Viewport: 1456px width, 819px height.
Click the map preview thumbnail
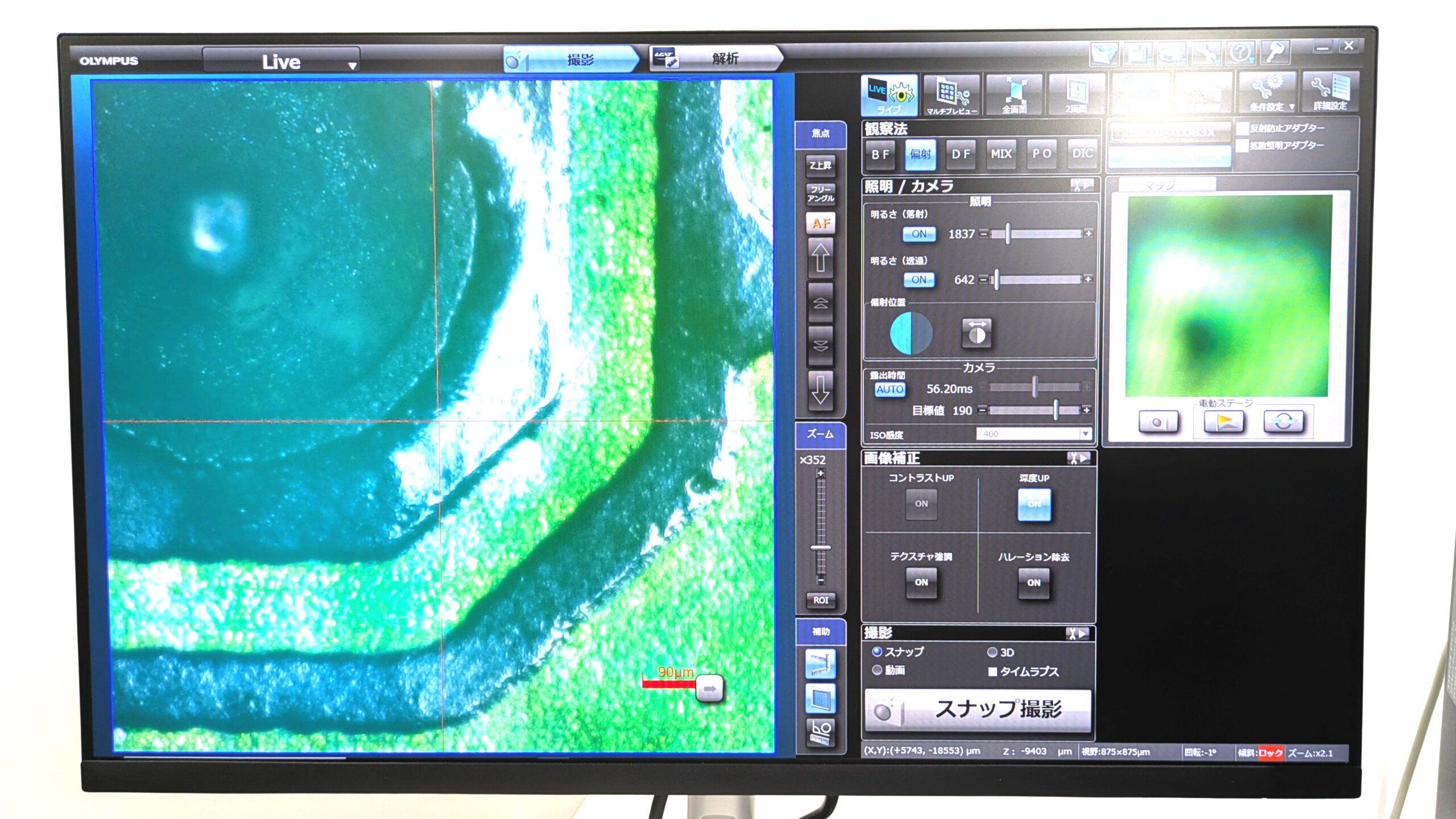tap(1228, 296)
